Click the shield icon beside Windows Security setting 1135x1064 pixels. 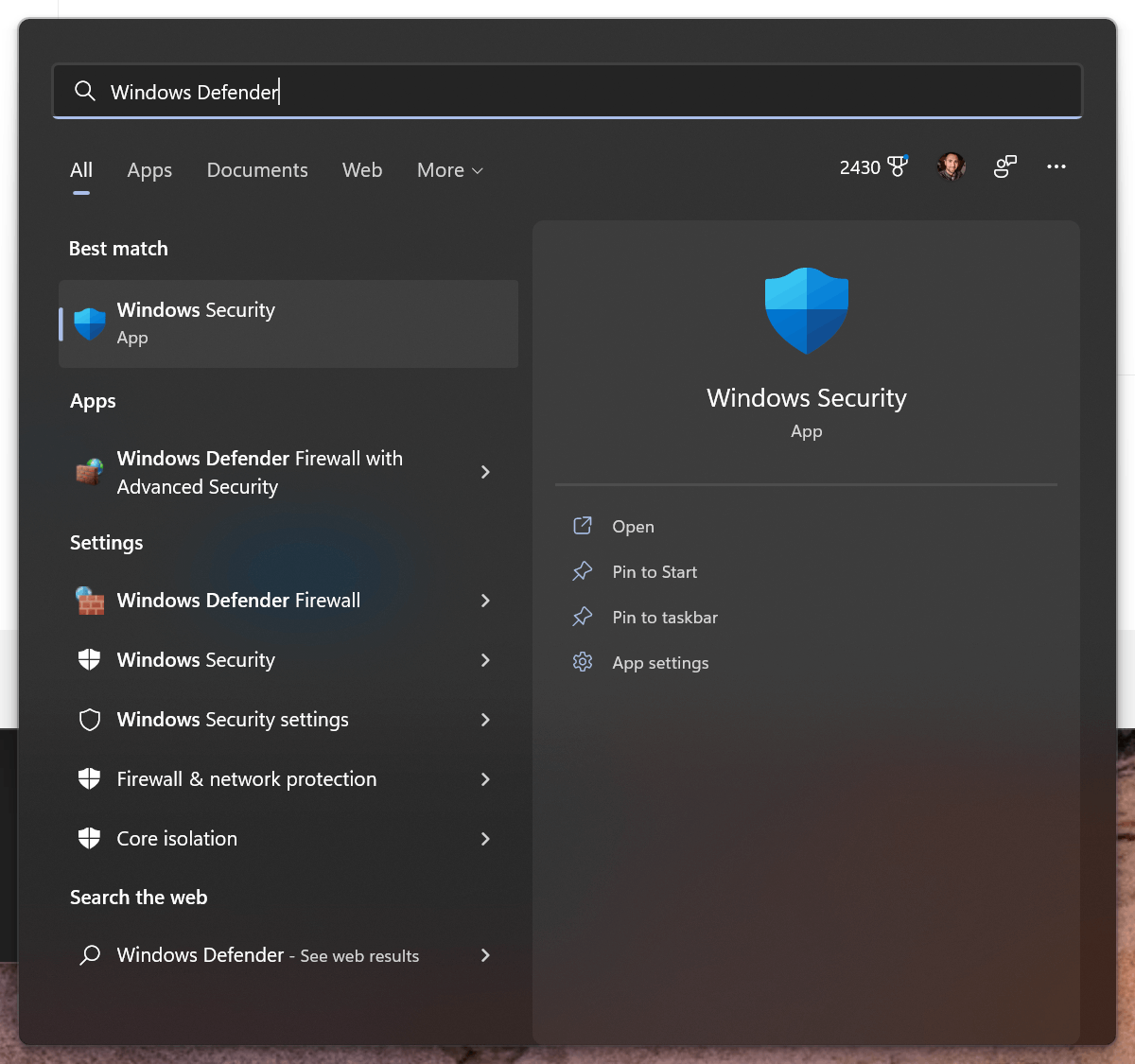pyautogui.click(x=90, y=660)
